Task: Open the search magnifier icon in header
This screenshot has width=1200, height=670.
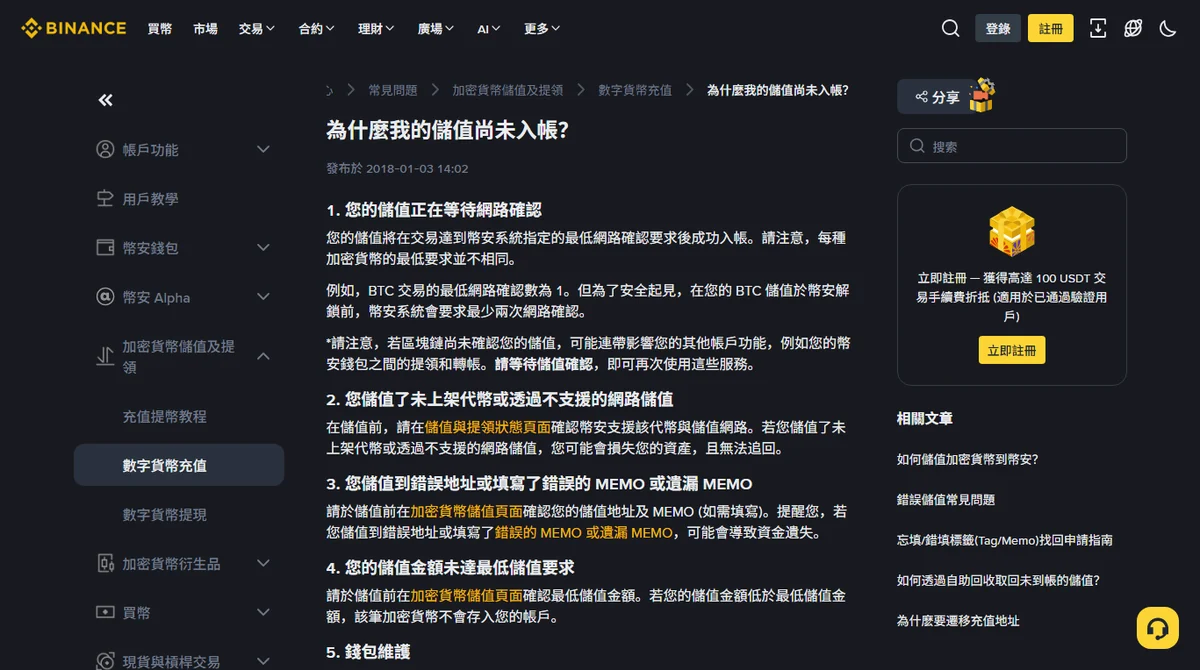Action: pos(950,28)
